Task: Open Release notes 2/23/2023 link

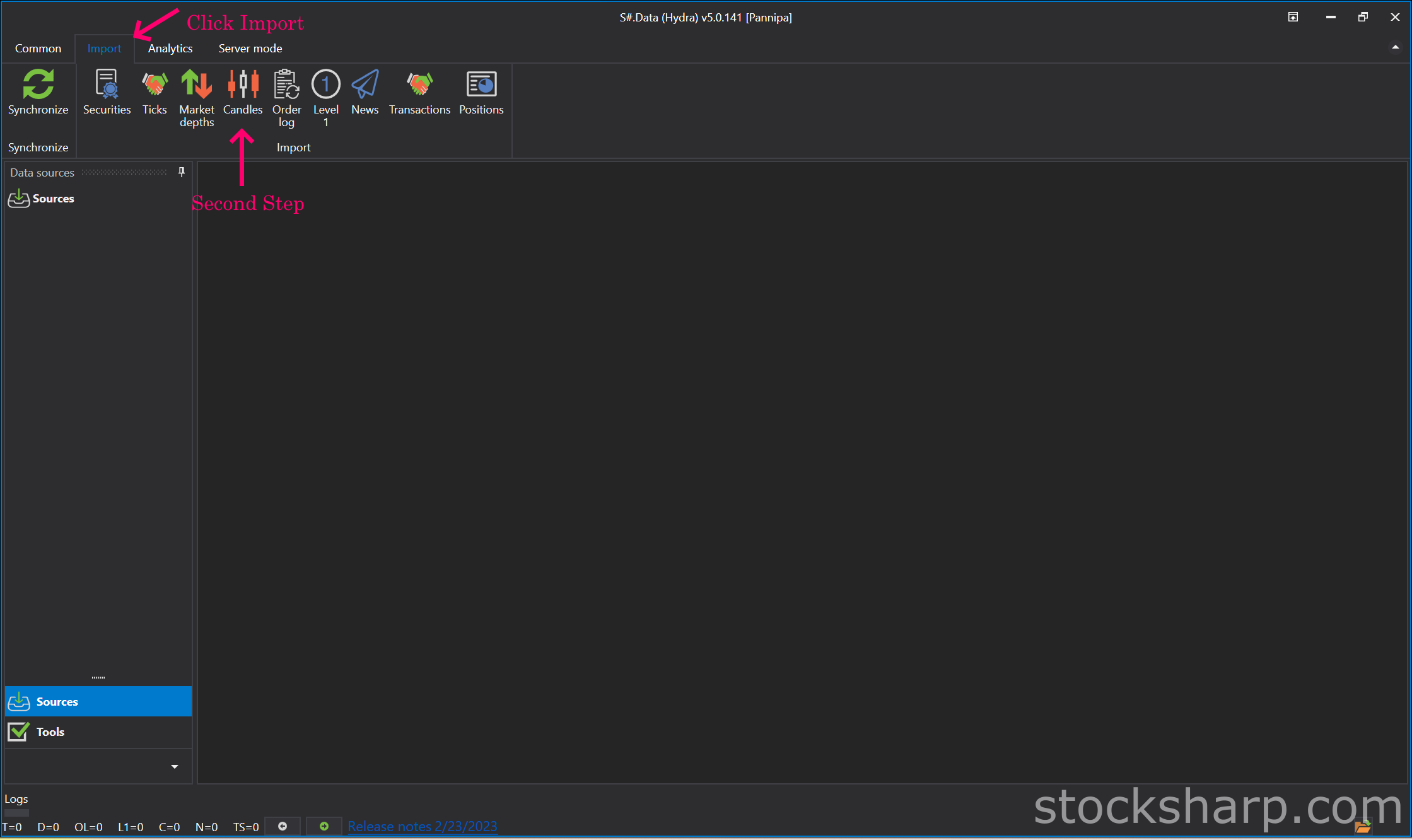Action: pos(423,826)
